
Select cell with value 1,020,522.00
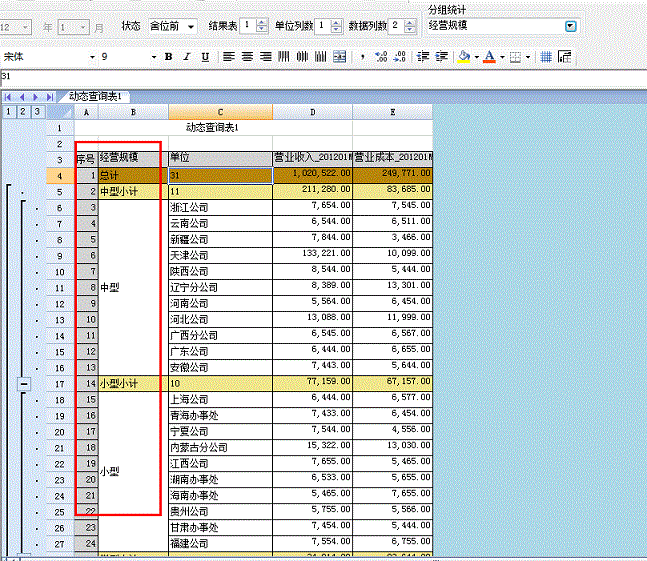click(x=312, y=175)
